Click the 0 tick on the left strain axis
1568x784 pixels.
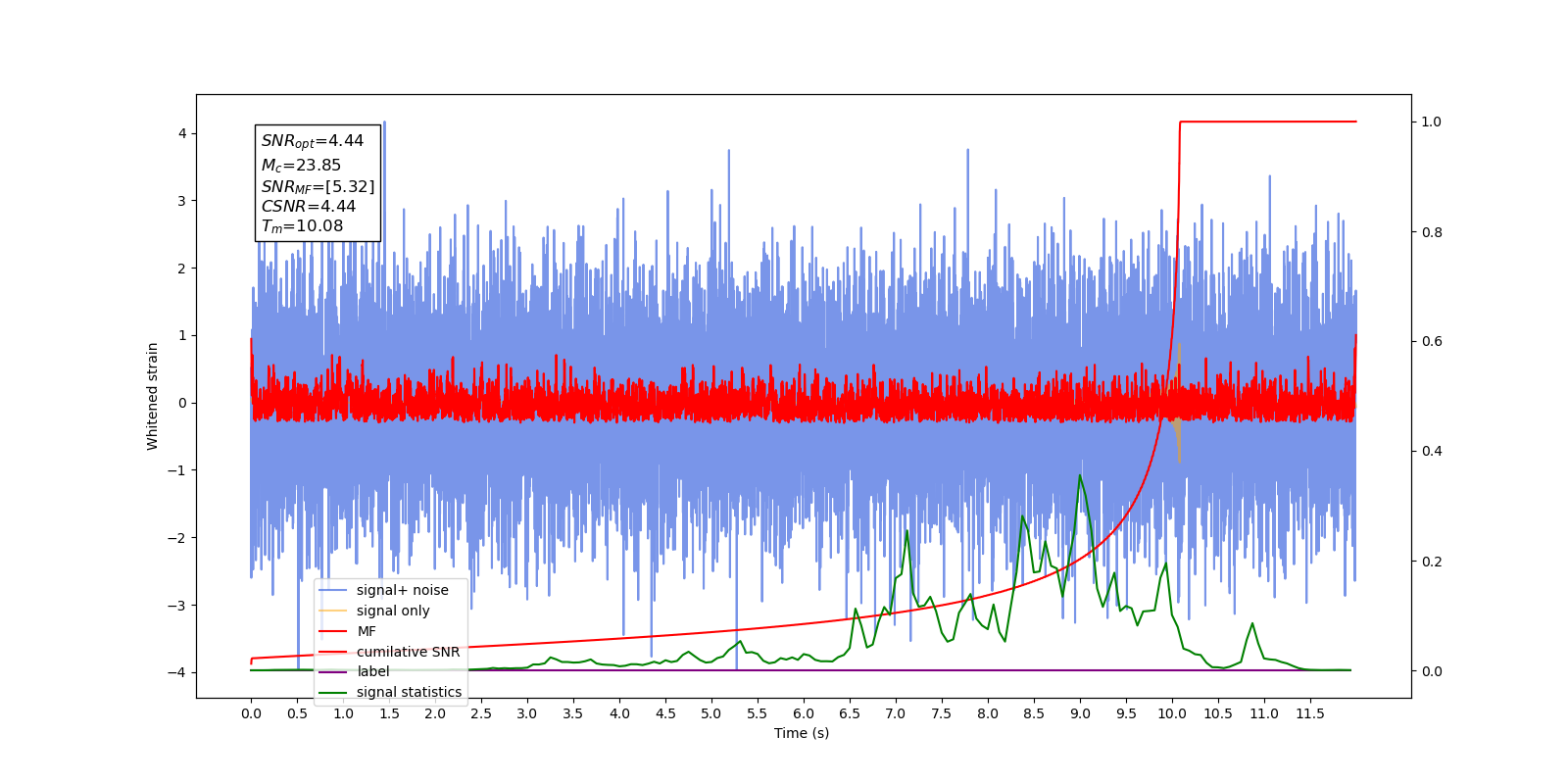click(182, 403)
